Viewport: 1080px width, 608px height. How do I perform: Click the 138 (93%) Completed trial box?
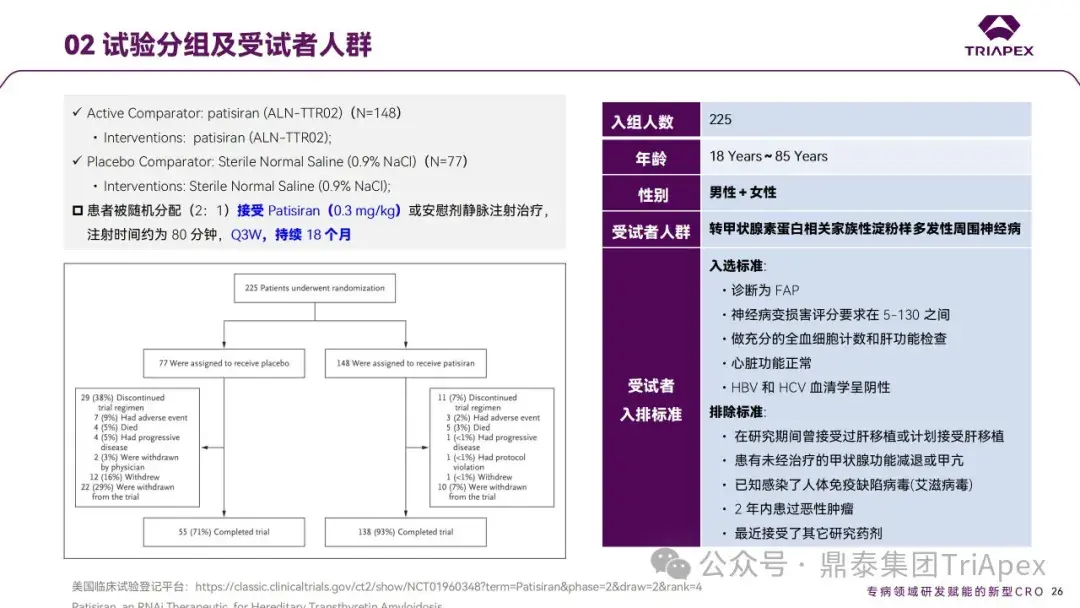(x=405, y=532)
